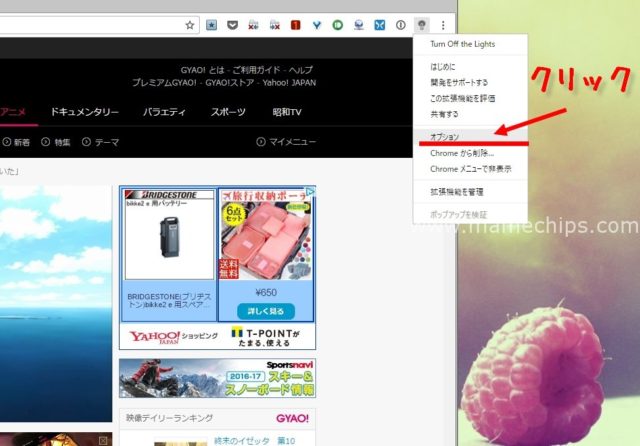This screenshot has width=640, height=446.
Task: Open the ご利用ガイド link
Action: [x=258, y=68]
